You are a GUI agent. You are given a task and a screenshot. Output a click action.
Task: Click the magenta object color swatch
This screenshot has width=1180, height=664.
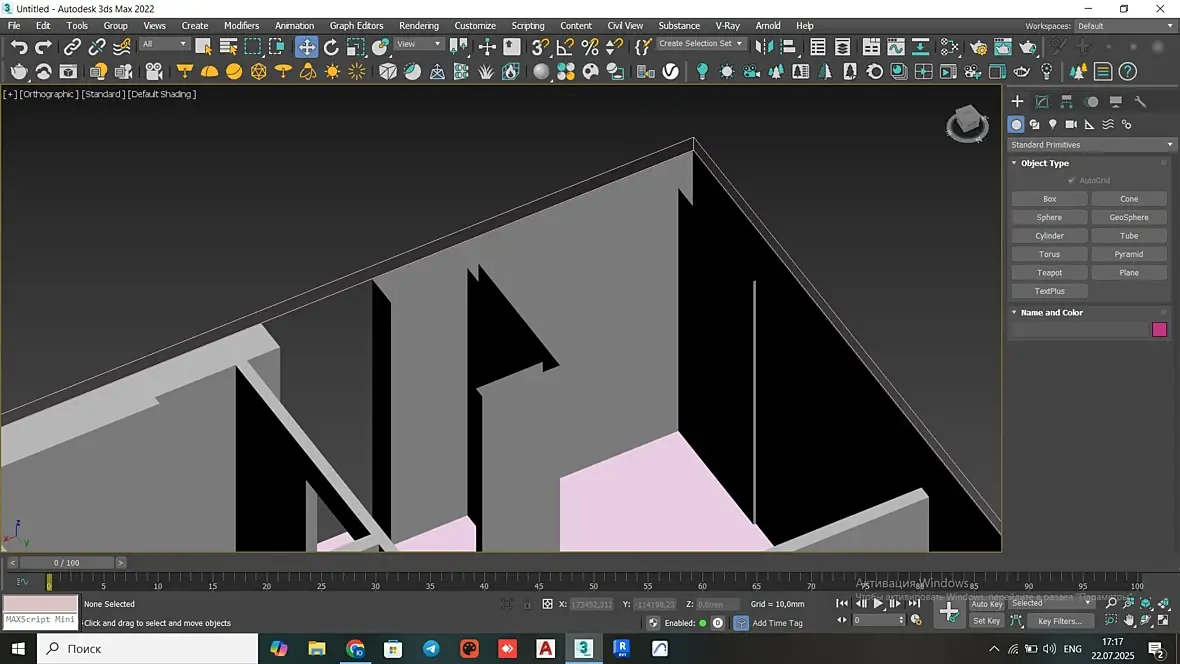[1159, 330]
